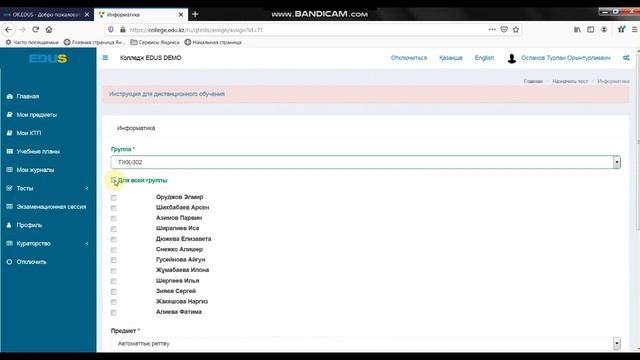Click the browser address bar URL
The height and width of the screenshot is (360, 640).
tap(196, 30)
